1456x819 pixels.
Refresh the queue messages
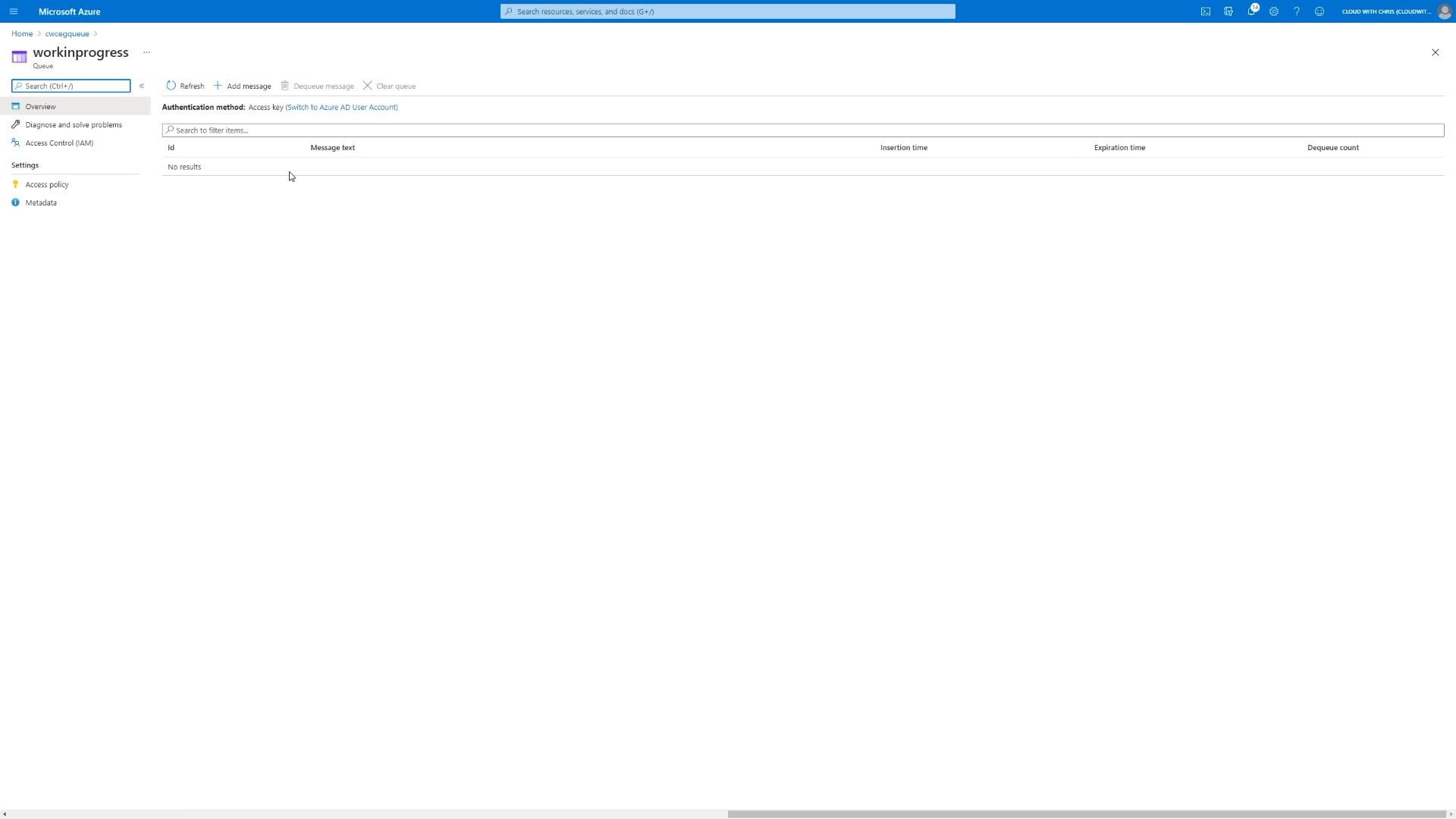187,86
